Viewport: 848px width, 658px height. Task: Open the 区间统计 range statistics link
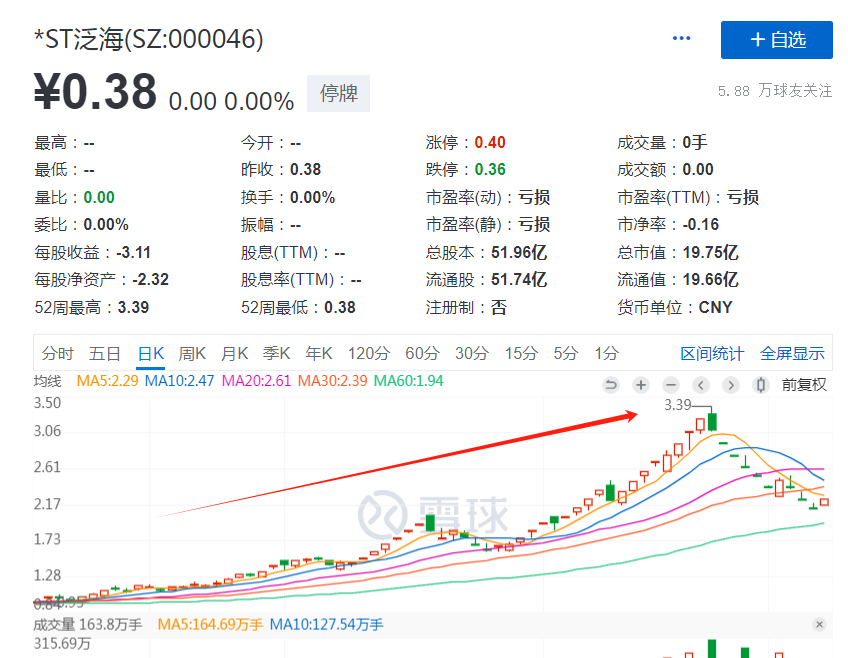(712, 354)
